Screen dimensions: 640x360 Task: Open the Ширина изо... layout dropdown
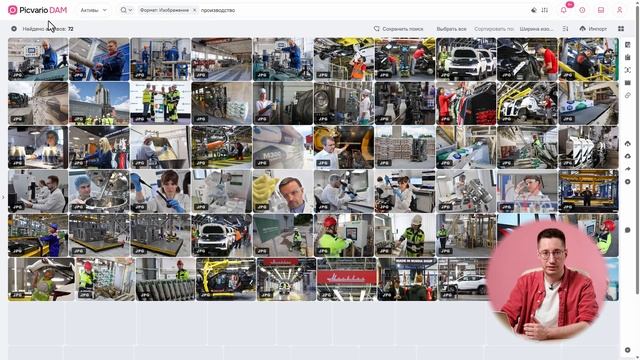pyautogui.click(x=536, y=29)
